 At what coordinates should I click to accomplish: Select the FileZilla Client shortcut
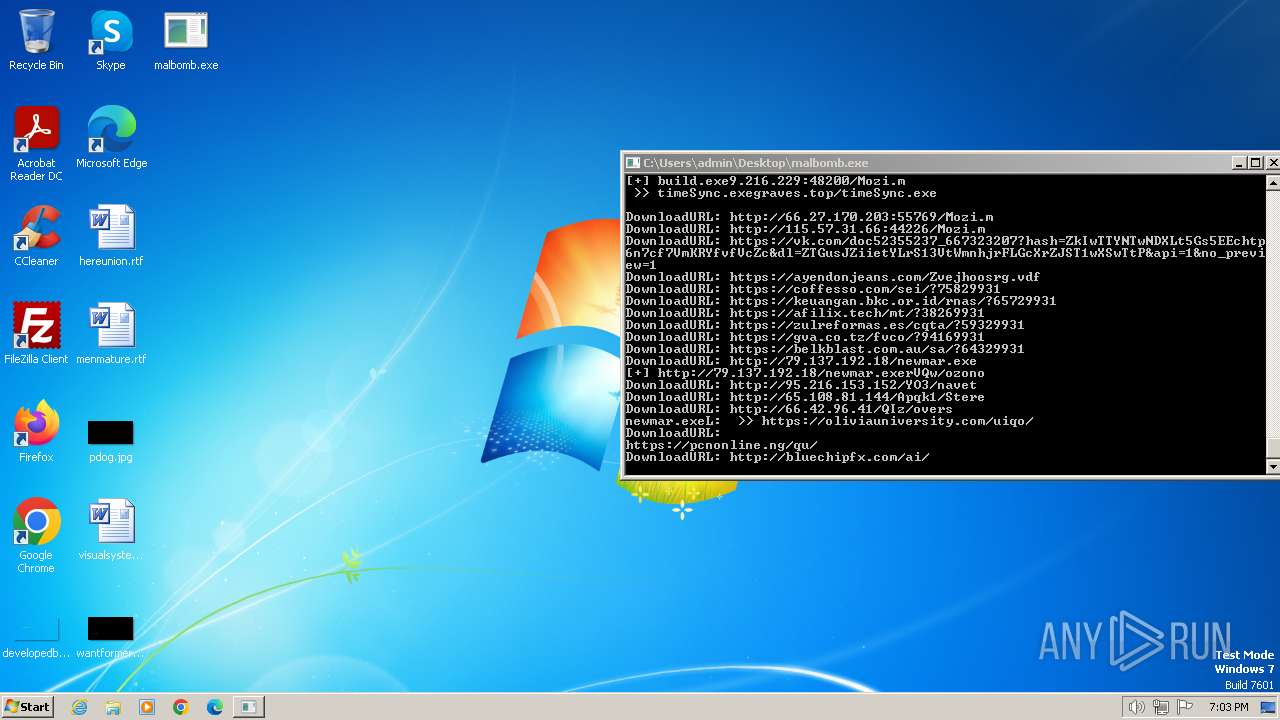pyautogui.click(x=36, y=334)
